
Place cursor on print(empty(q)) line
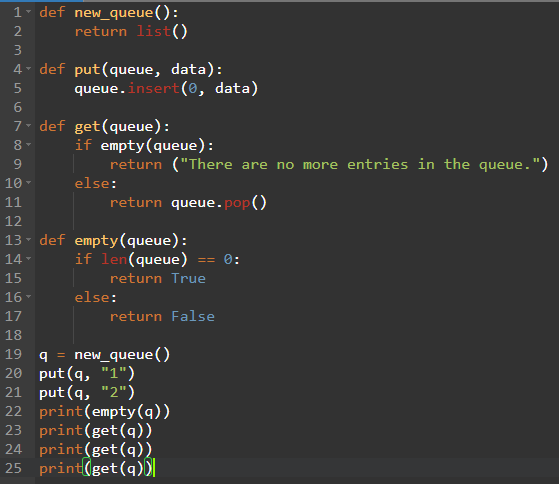(x=104, y=412)
